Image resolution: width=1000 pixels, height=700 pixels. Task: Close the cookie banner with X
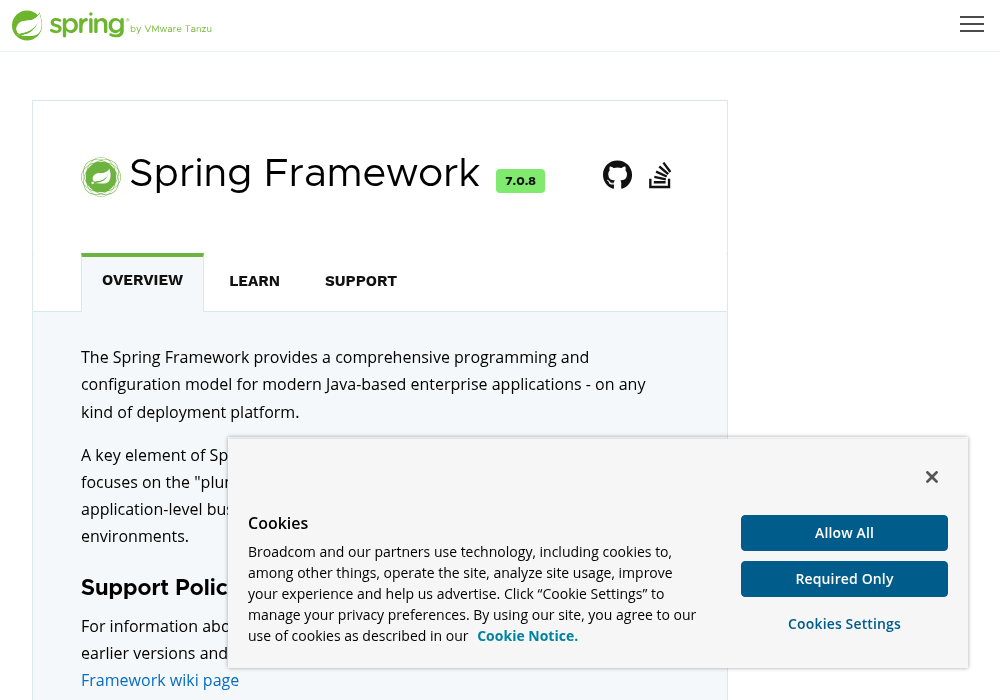(931, 477)
